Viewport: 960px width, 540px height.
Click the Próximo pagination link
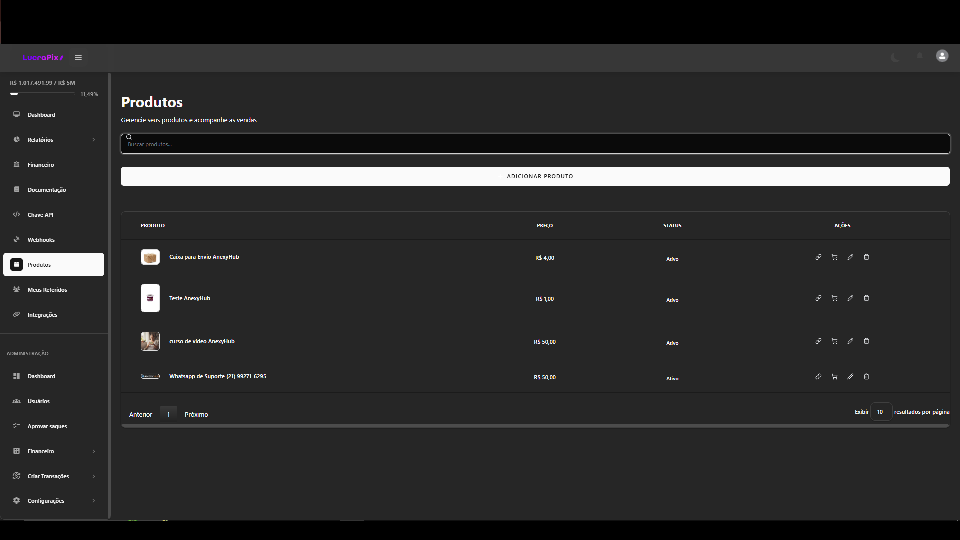[196, 414]
